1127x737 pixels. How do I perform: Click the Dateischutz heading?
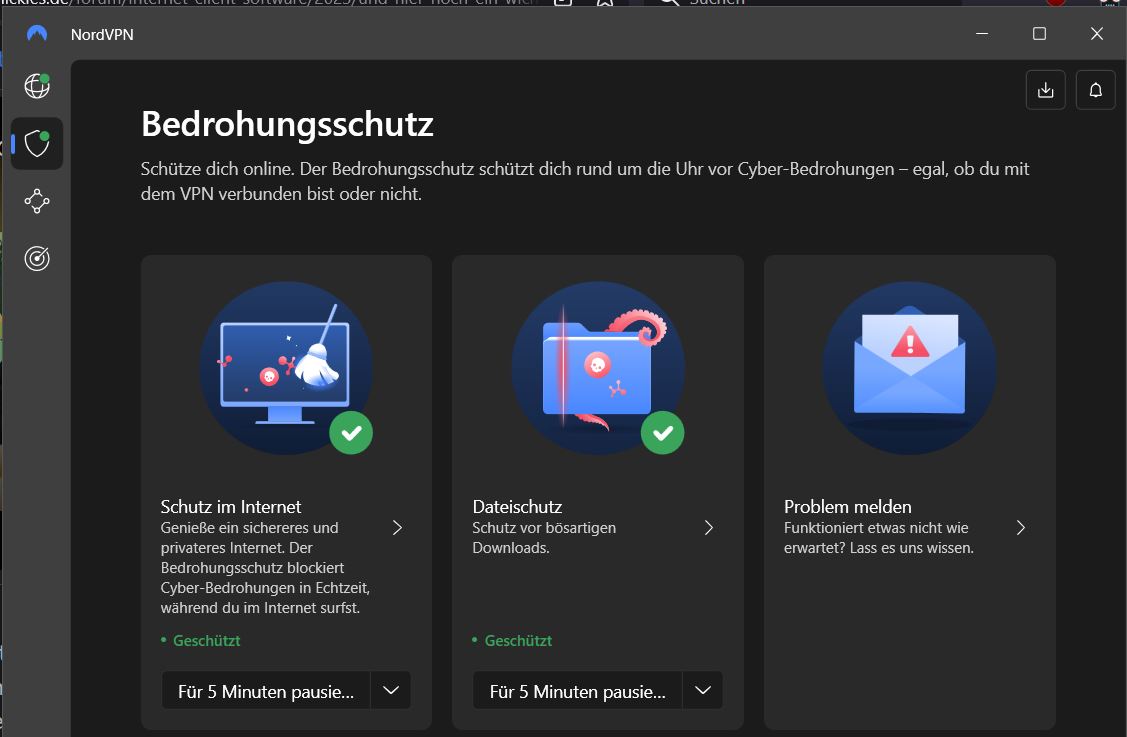(x=518, y=507)
